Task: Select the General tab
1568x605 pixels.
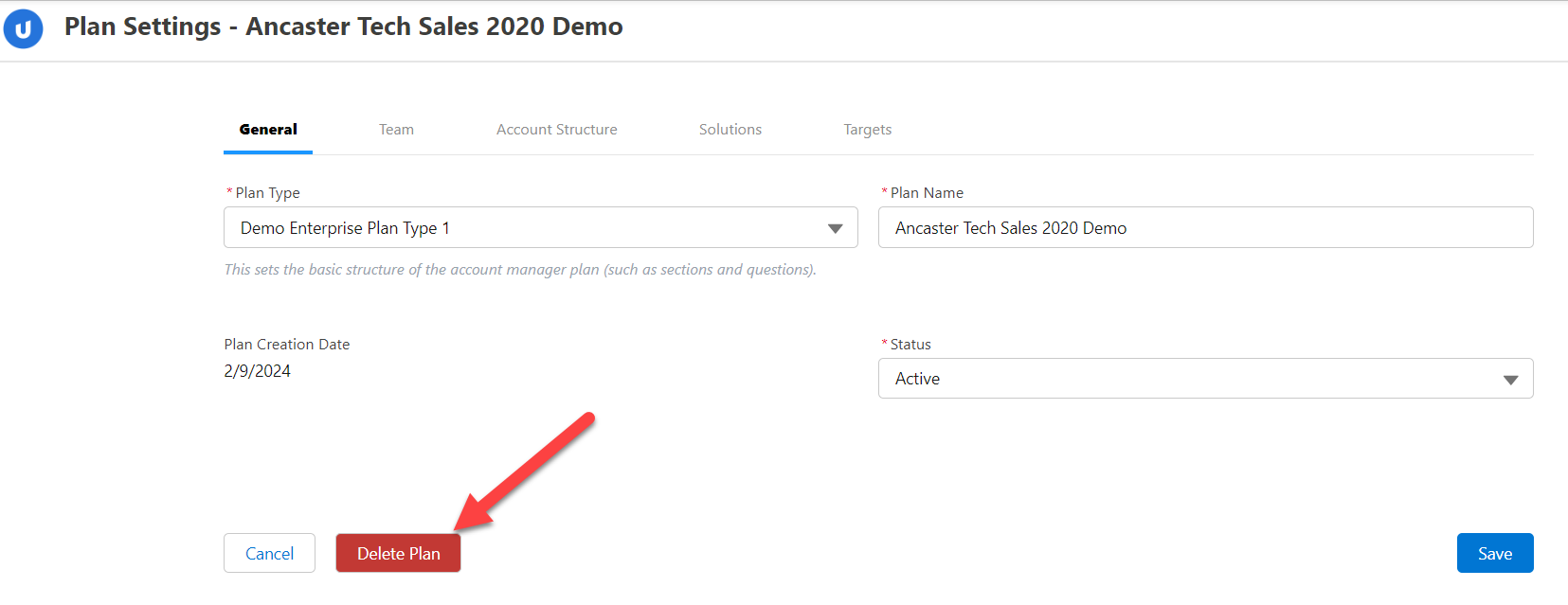Action: coord(268,130)
